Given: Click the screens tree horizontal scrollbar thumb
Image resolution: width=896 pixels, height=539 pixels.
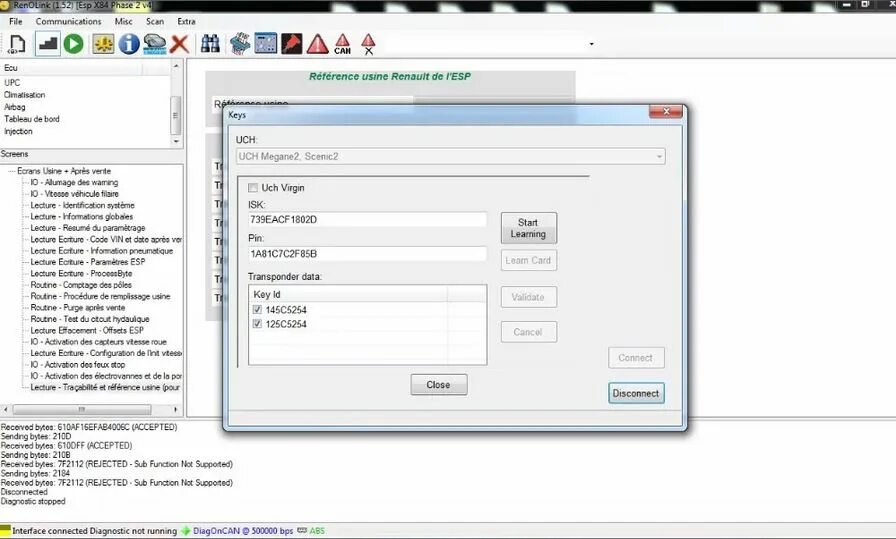Looking at the screenshot, I should [82, 409].
